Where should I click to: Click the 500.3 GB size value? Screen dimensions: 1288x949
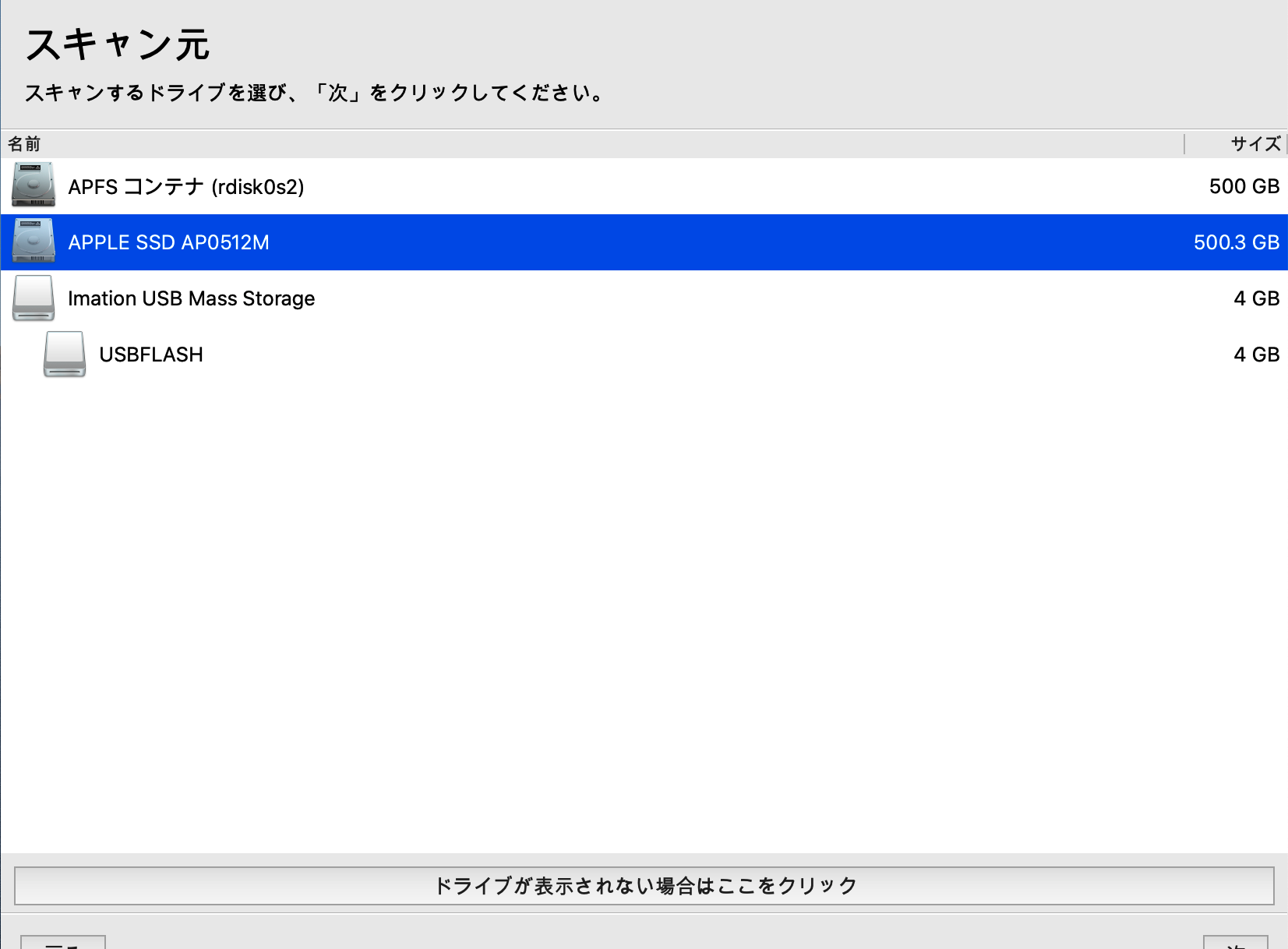pos(1236,242)
